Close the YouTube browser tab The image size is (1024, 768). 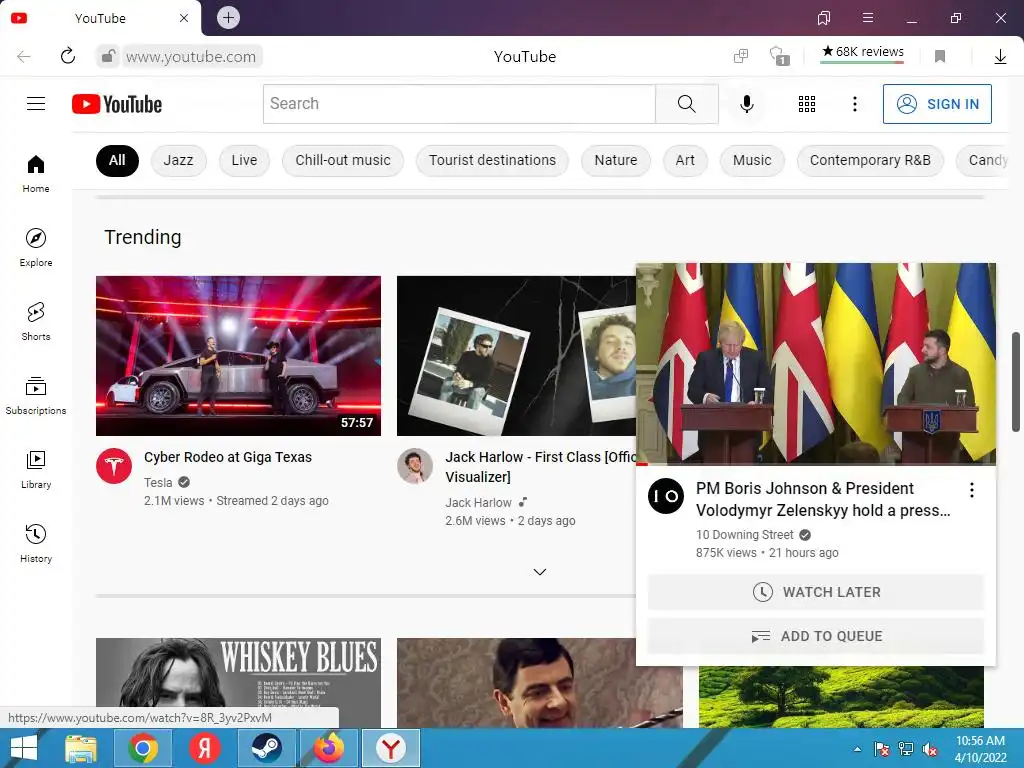tap(184, 18)
